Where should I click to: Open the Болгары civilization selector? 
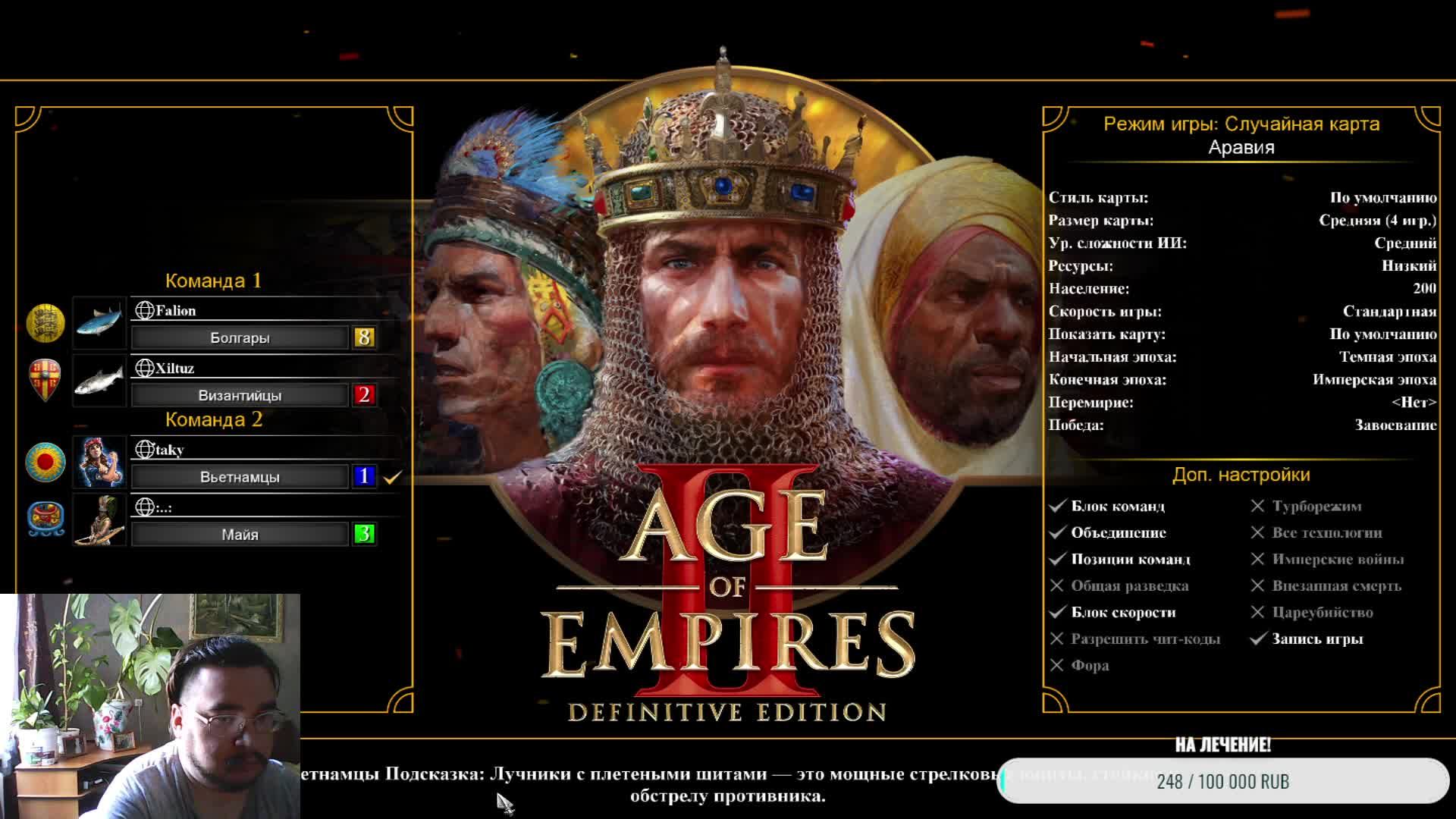coord(240,337)
